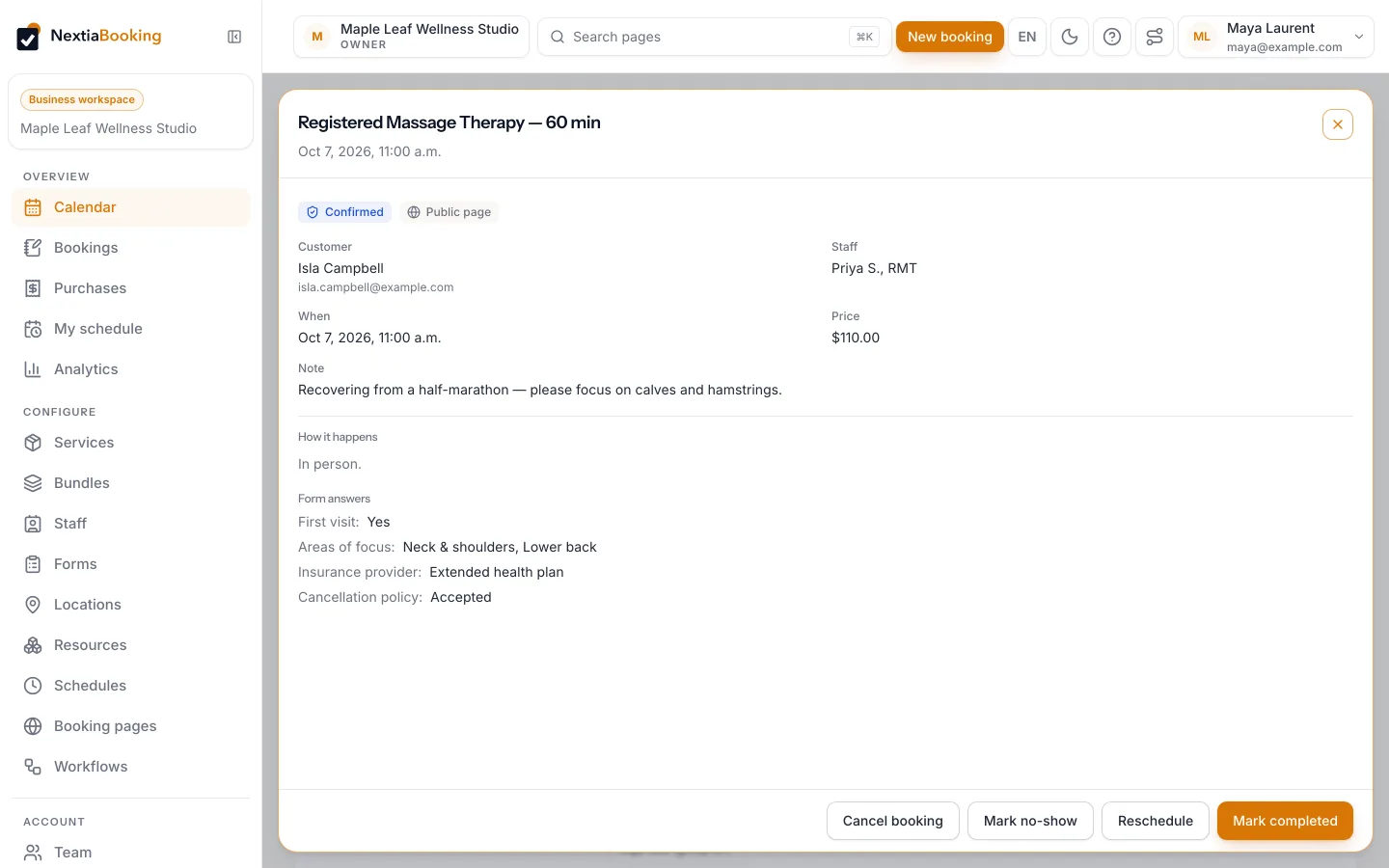Click the Workflows icon
Image resolution: width=1389 pixels, height=868 pixels.
[33, 767]
